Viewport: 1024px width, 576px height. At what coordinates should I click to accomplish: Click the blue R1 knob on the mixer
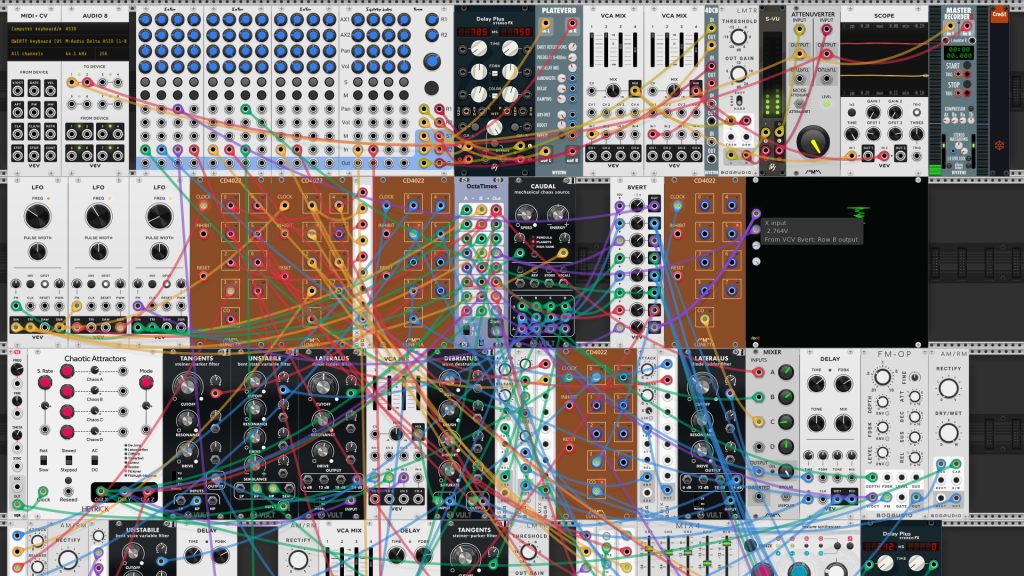(432, 20)
